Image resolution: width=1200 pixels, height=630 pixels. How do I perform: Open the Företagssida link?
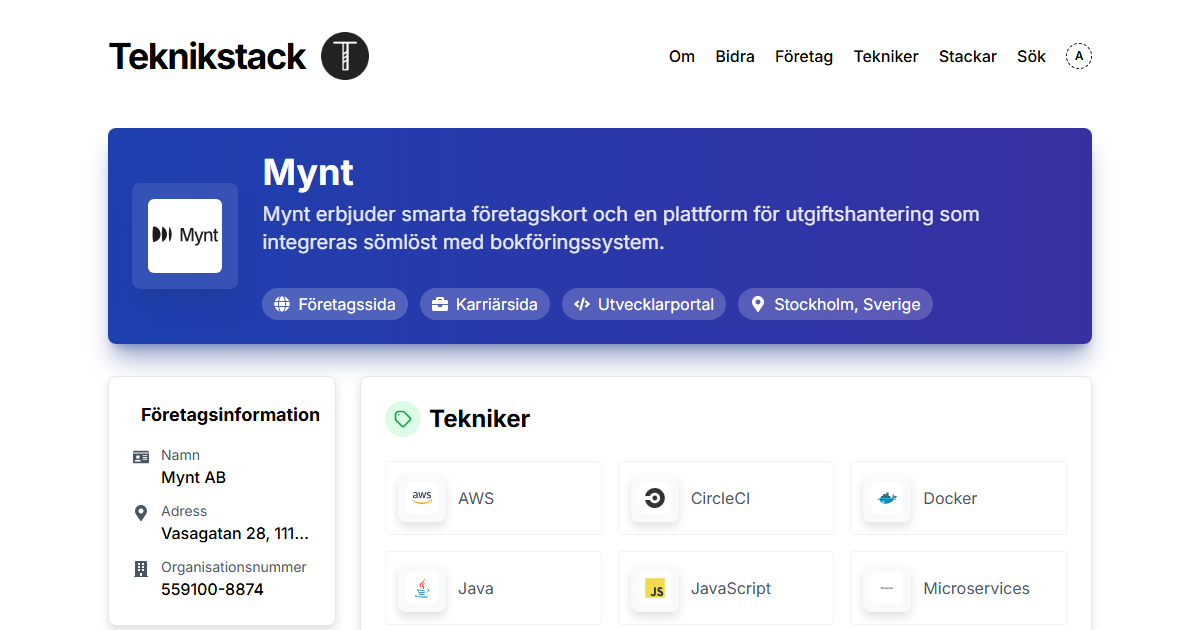(x=335, y=304)
